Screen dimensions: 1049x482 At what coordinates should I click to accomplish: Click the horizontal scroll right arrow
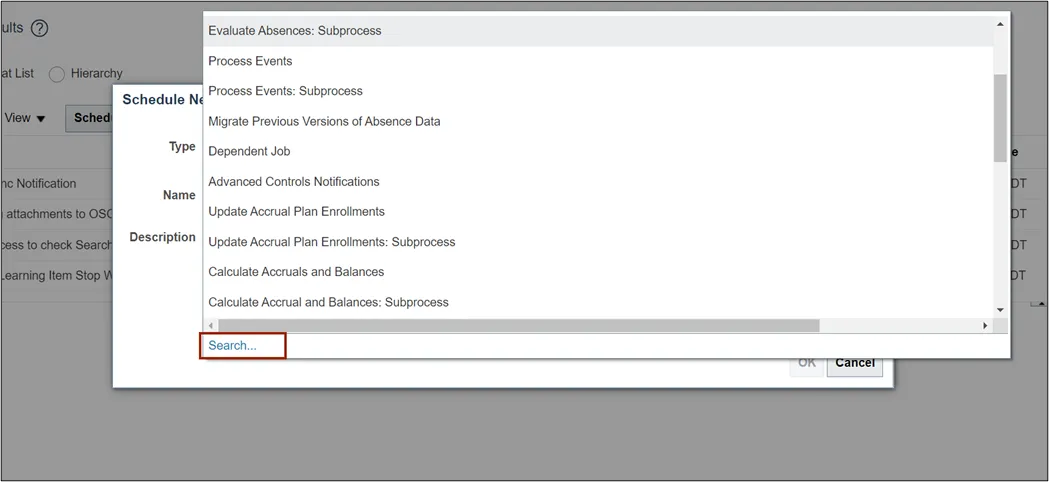tap(985, 326)
